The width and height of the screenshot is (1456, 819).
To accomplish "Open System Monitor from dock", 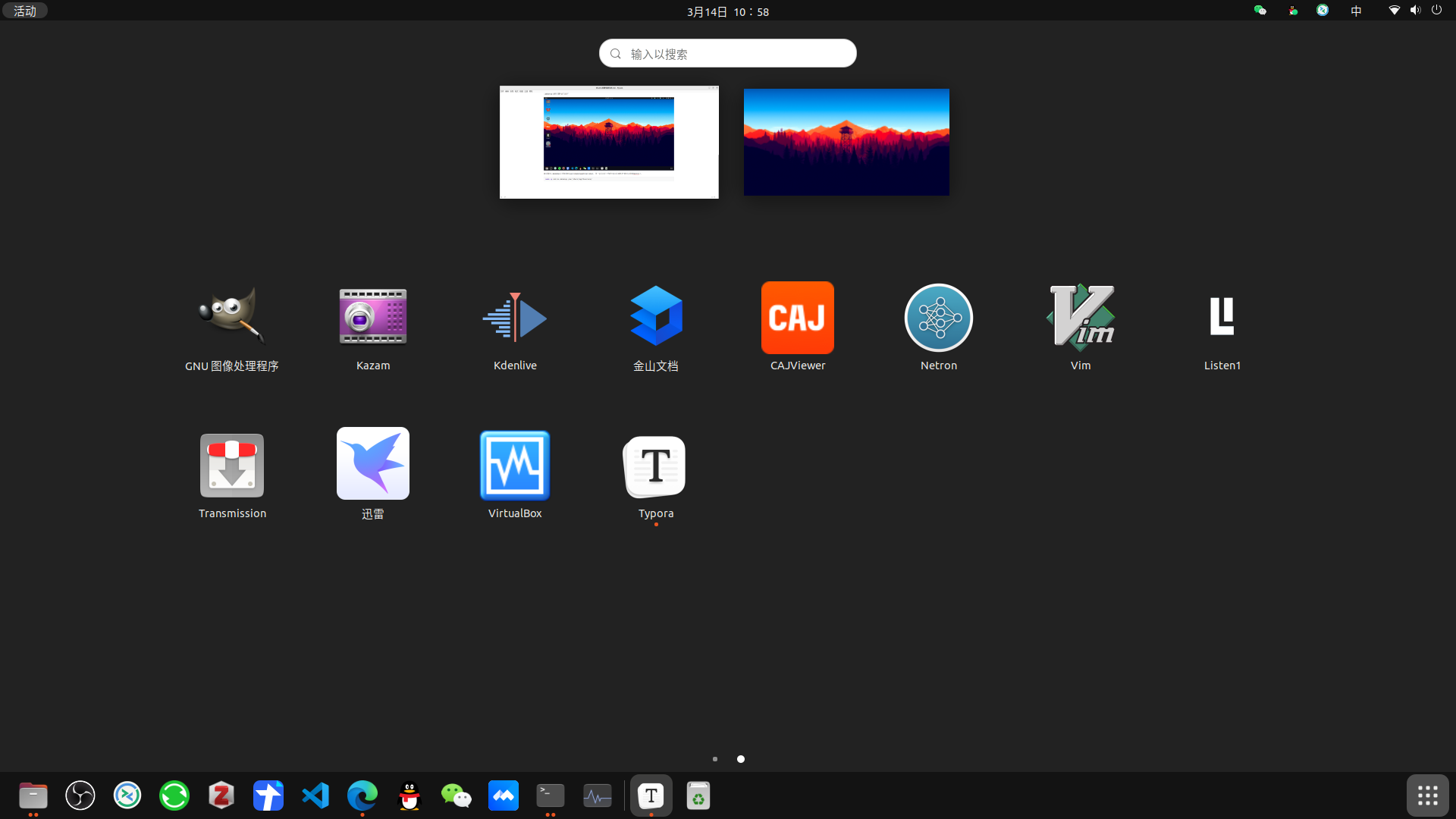I will point(598,795).
